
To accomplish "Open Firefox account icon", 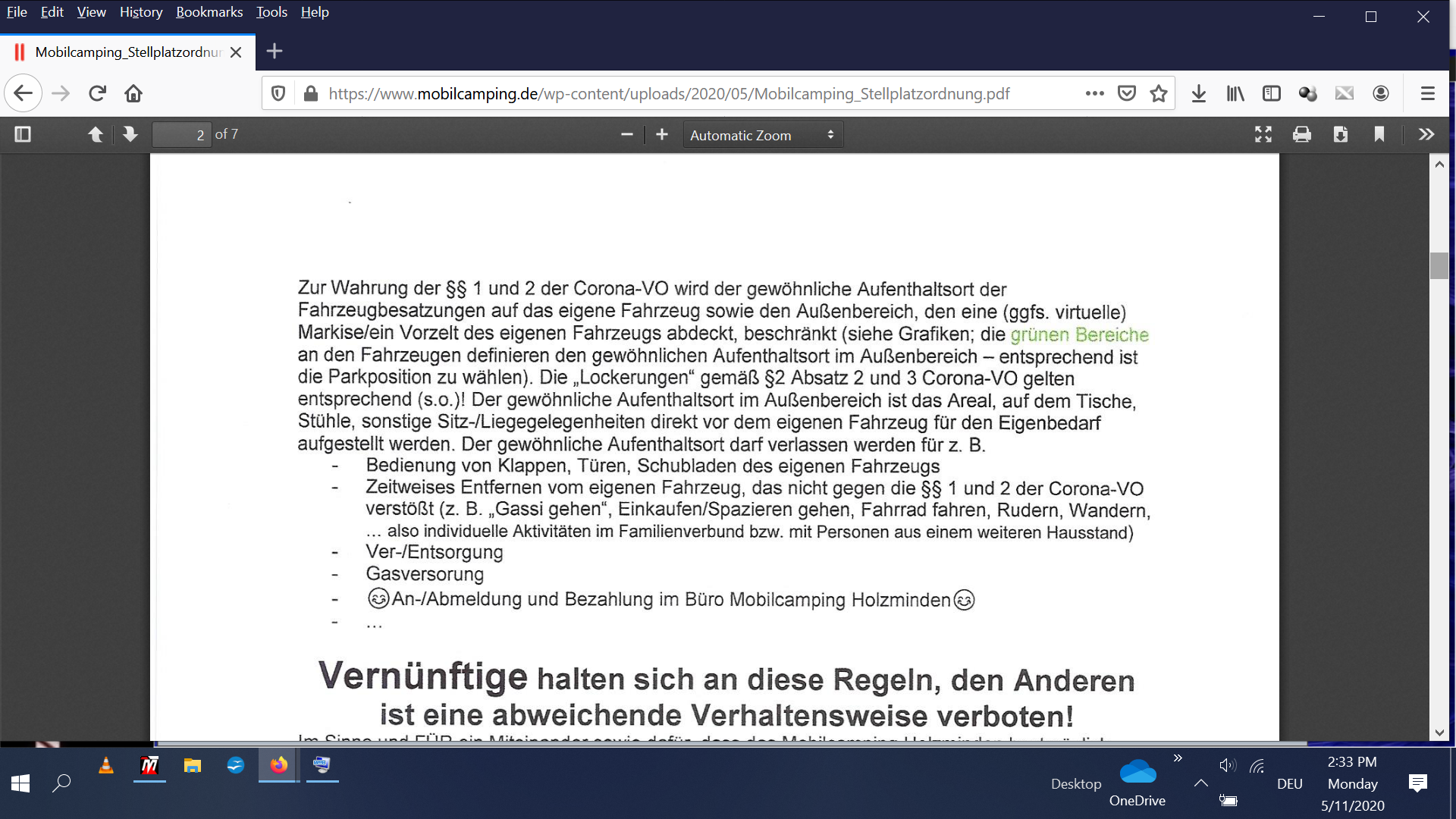I will [1381, 93].
